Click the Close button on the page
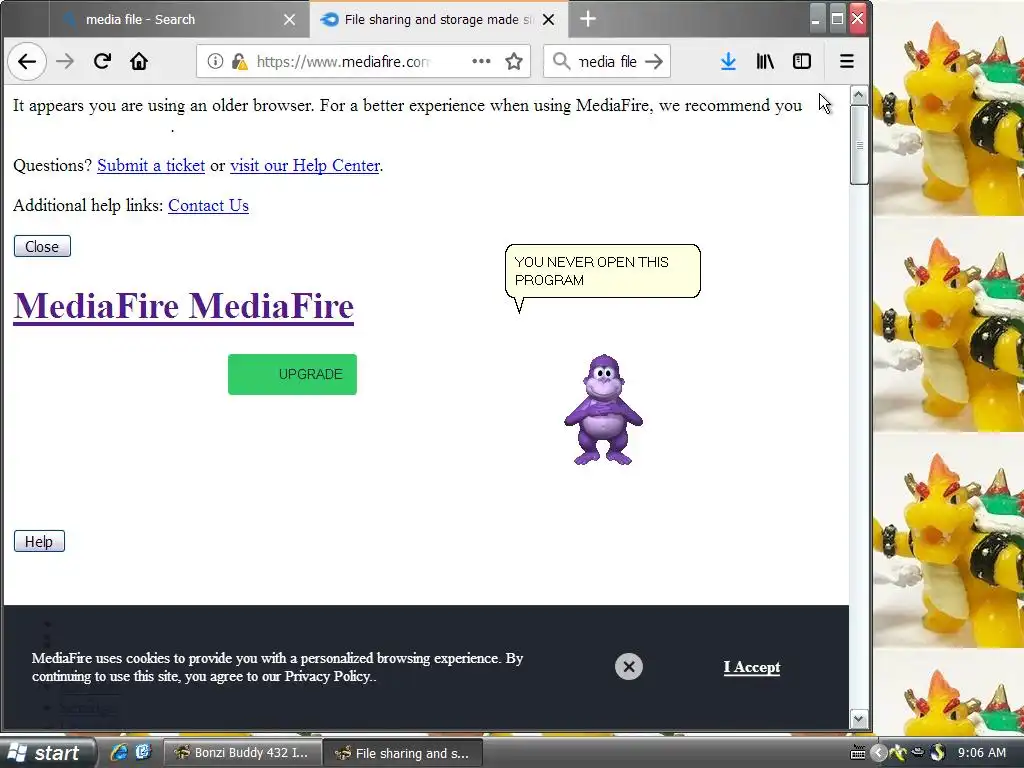 42,246
